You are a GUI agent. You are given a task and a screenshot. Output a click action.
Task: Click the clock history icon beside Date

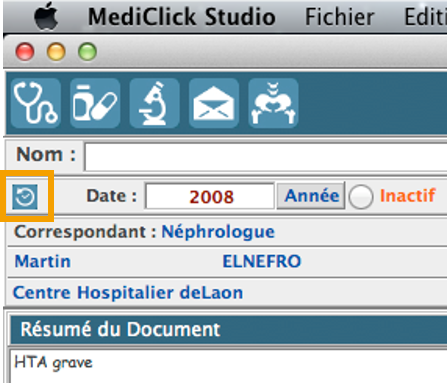pos(25,197)
